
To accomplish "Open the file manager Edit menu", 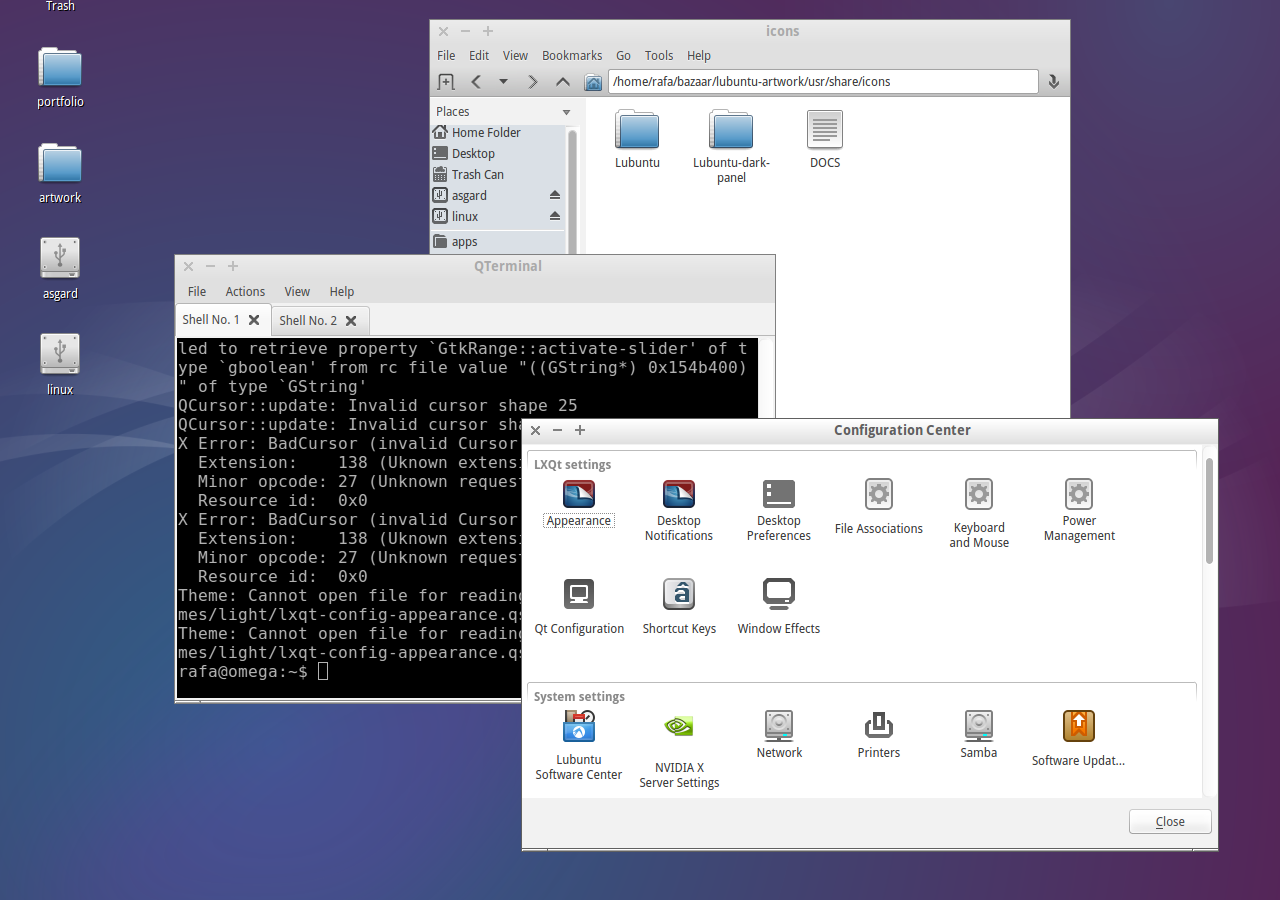I will pyautogui.click(x=479, y=55).
